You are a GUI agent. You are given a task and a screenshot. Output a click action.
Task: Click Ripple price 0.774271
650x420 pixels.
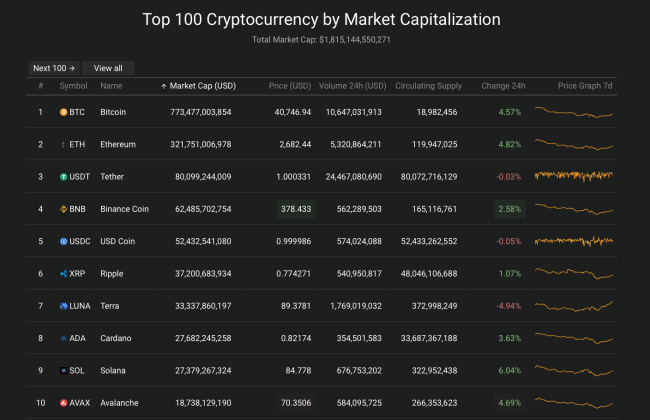point(293,274)
